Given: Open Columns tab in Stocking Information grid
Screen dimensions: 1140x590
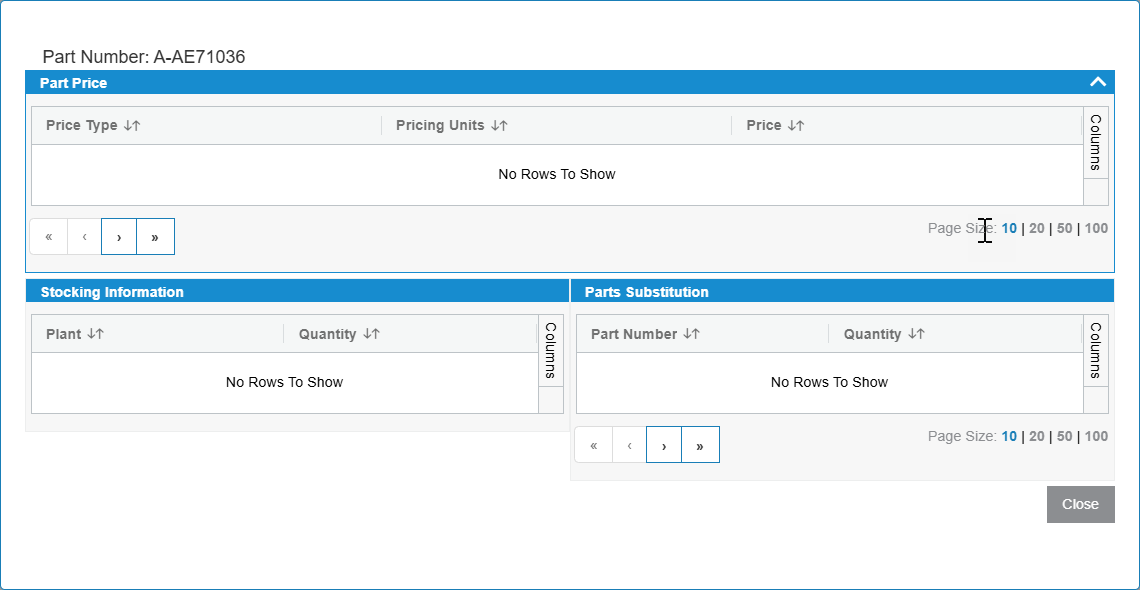Looking at the screenshot, I should (x=550, y=351).
